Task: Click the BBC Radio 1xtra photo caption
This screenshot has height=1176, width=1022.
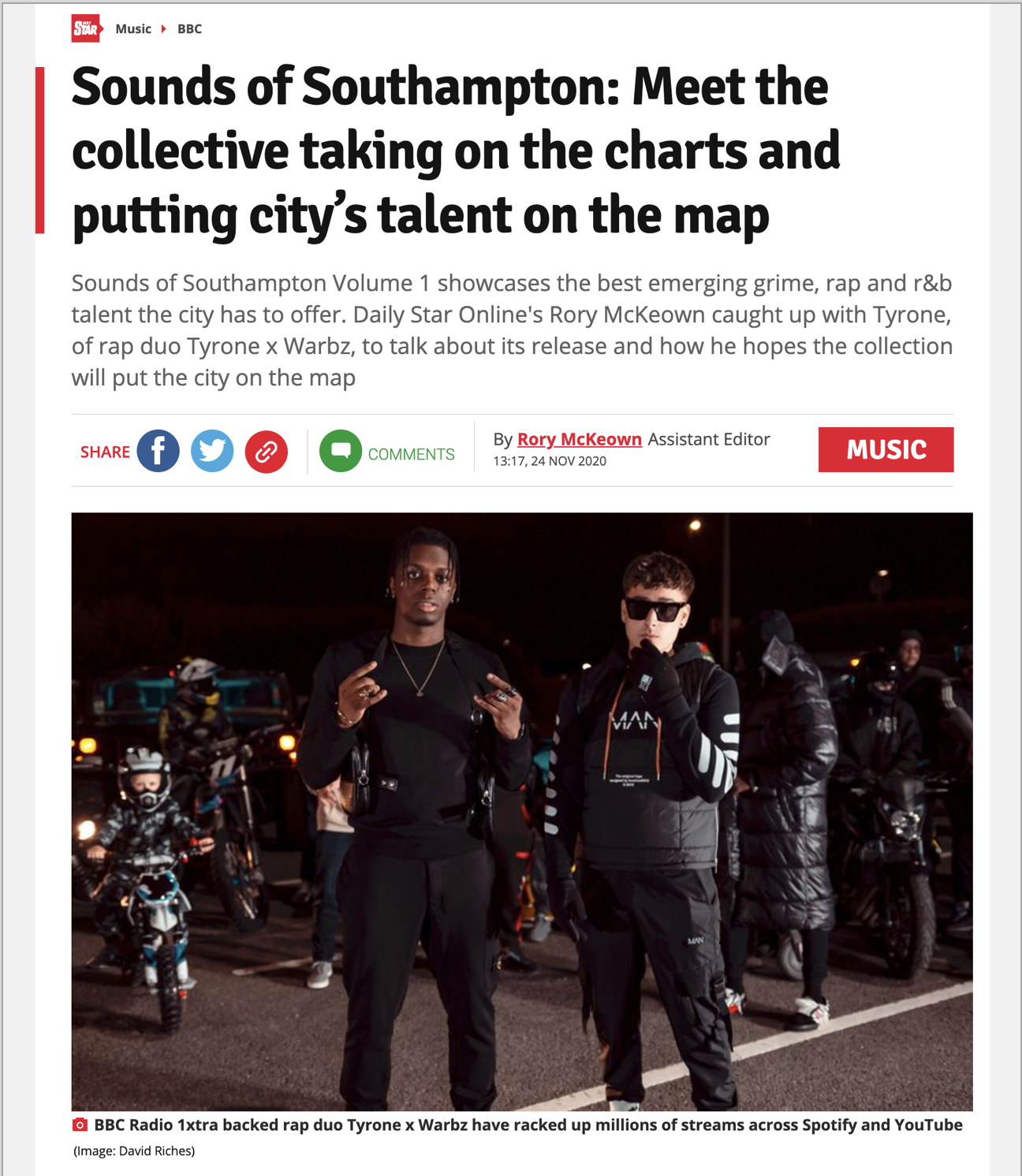Action: pyautogui.click(x=528, y=1125)
